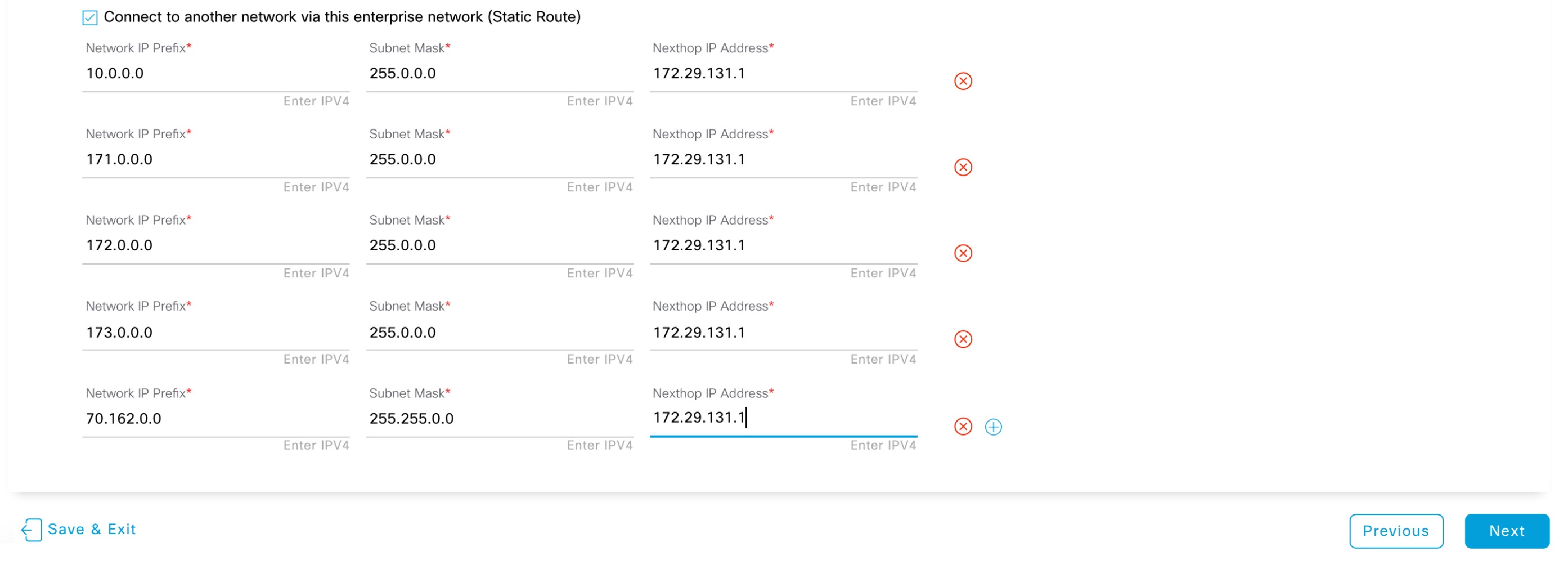
Task: Uncheck the Static Route connection checkbox
Action: click(x=90, y=17)
